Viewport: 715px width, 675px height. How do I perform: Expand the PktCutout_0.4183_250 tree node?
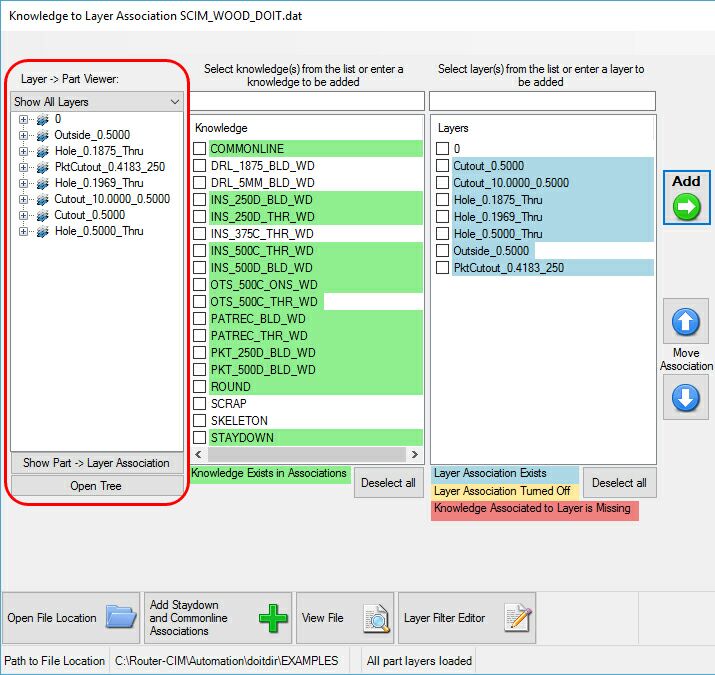click(x=23, y=167)
